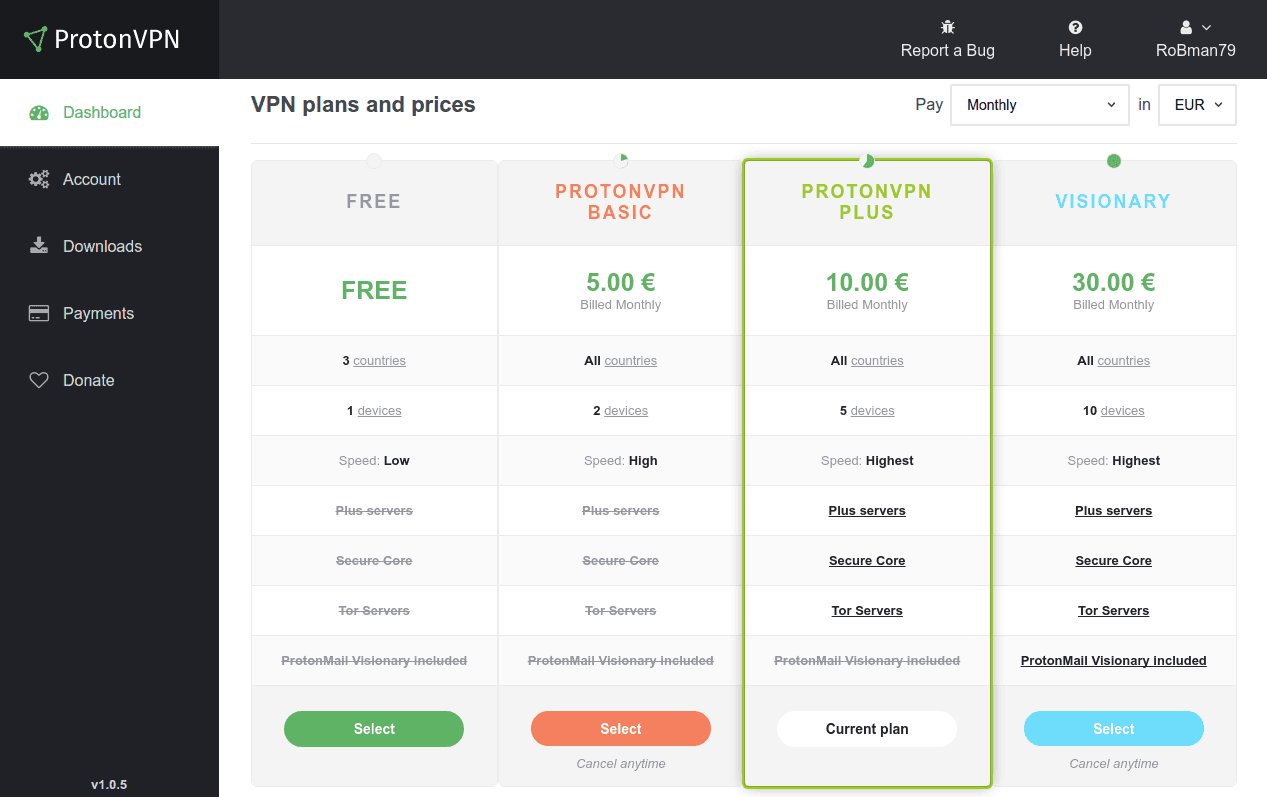Image resolution: width=1267 pixels, height=797 pixels.
Task: Click the Report a Bug icon
Action: 947,27
